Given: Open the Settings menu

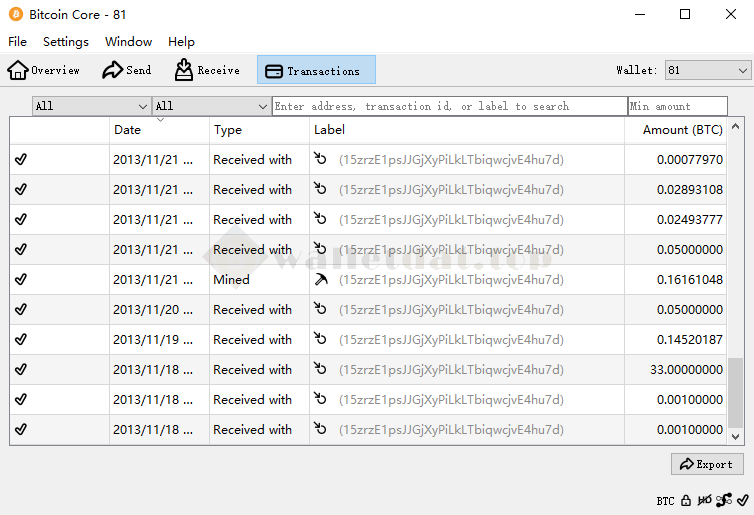Looking at the screenshot, I should click(x=66, y=42).
